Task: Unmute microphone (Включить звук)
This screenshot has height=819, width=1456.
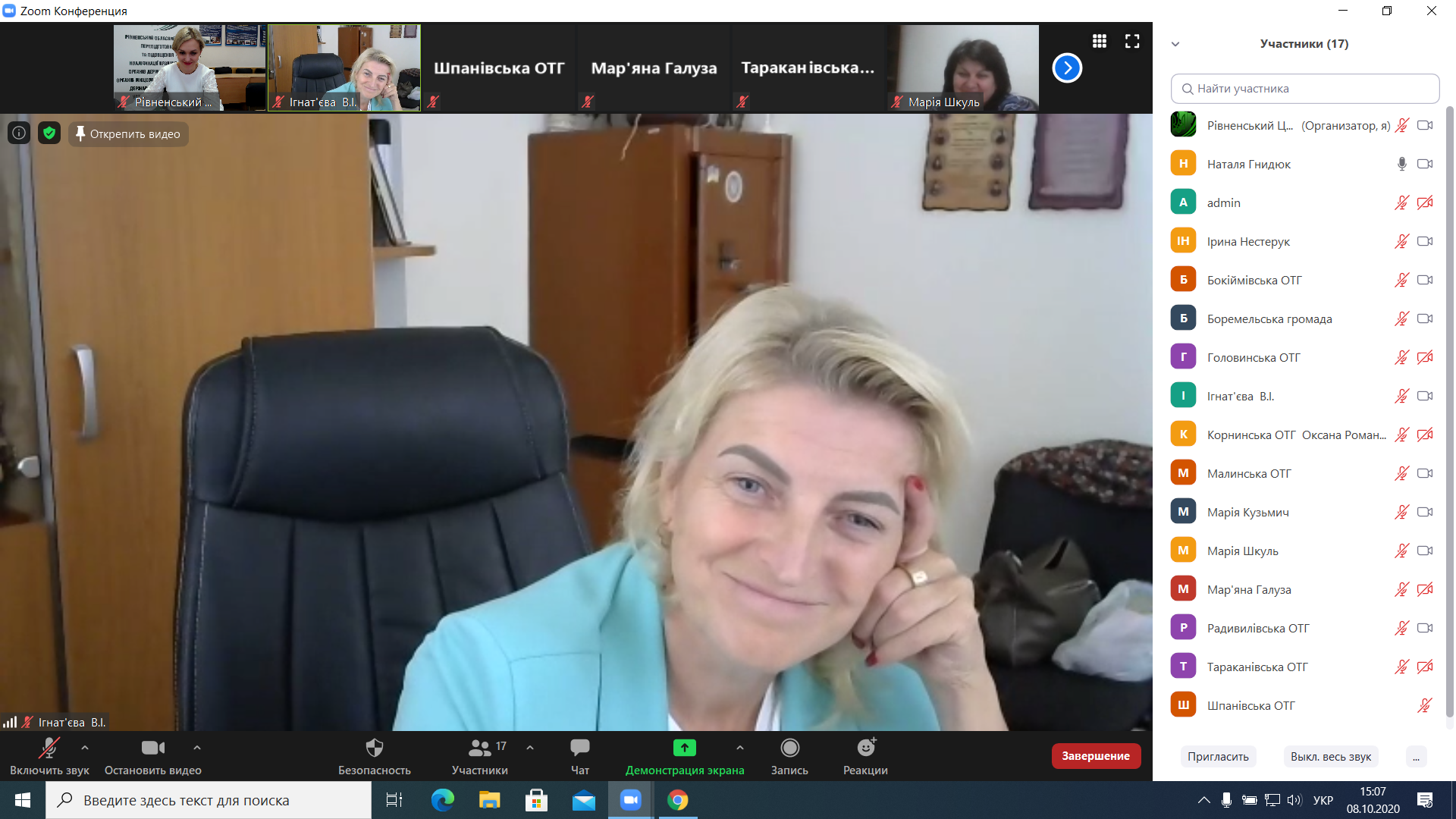Action: click(x=49, y=748)
